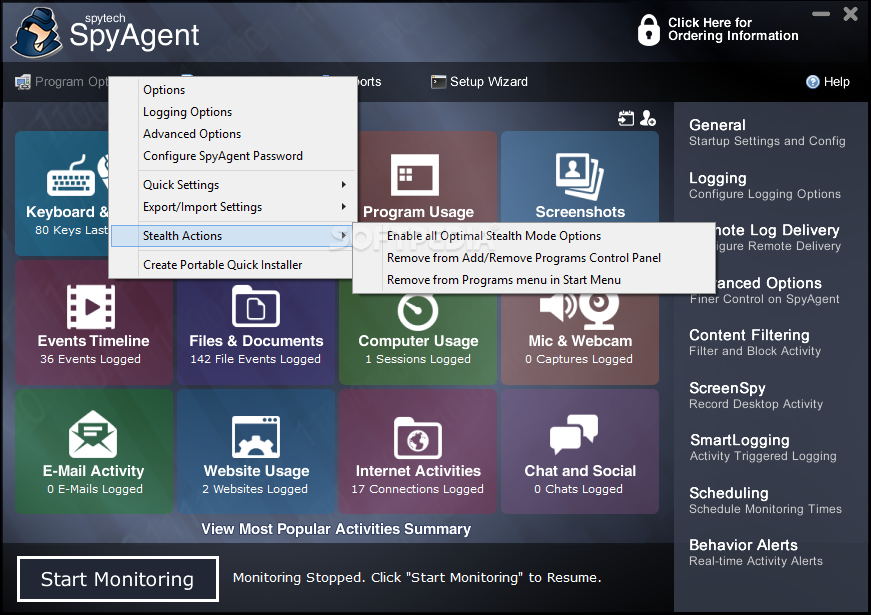Open the Keyboard keystrokes tile icon

71,176
